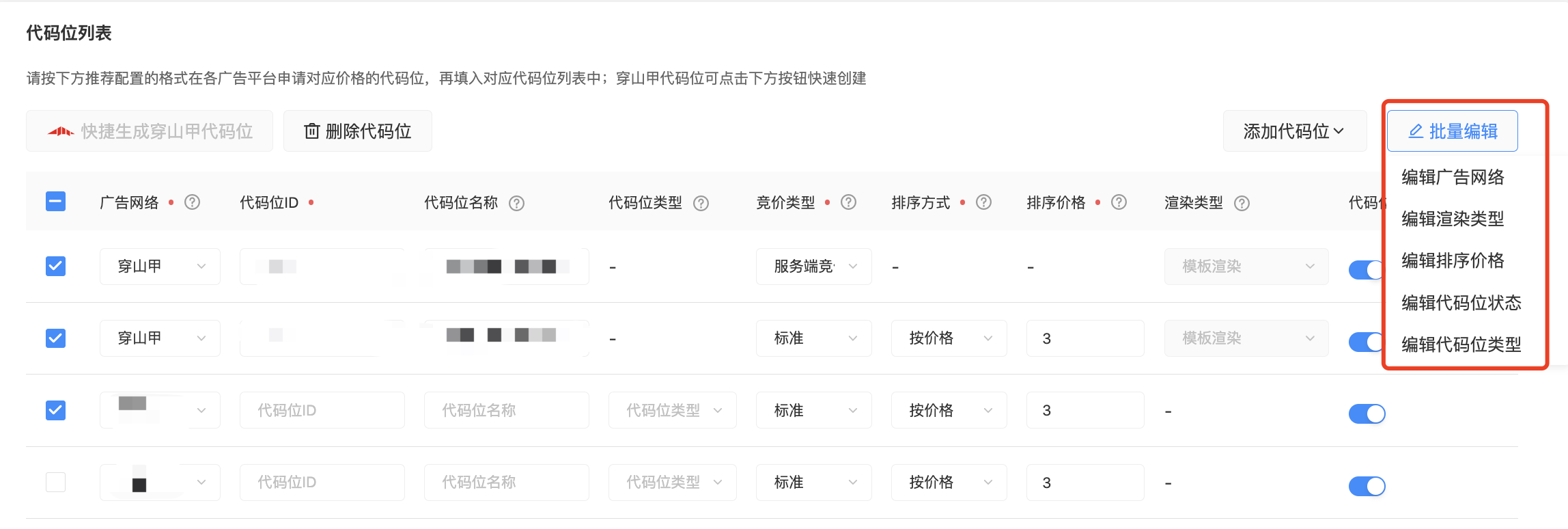Open the 添加代码位 dropdown
Screen dimensions: 1568x529
point(1294,131)
